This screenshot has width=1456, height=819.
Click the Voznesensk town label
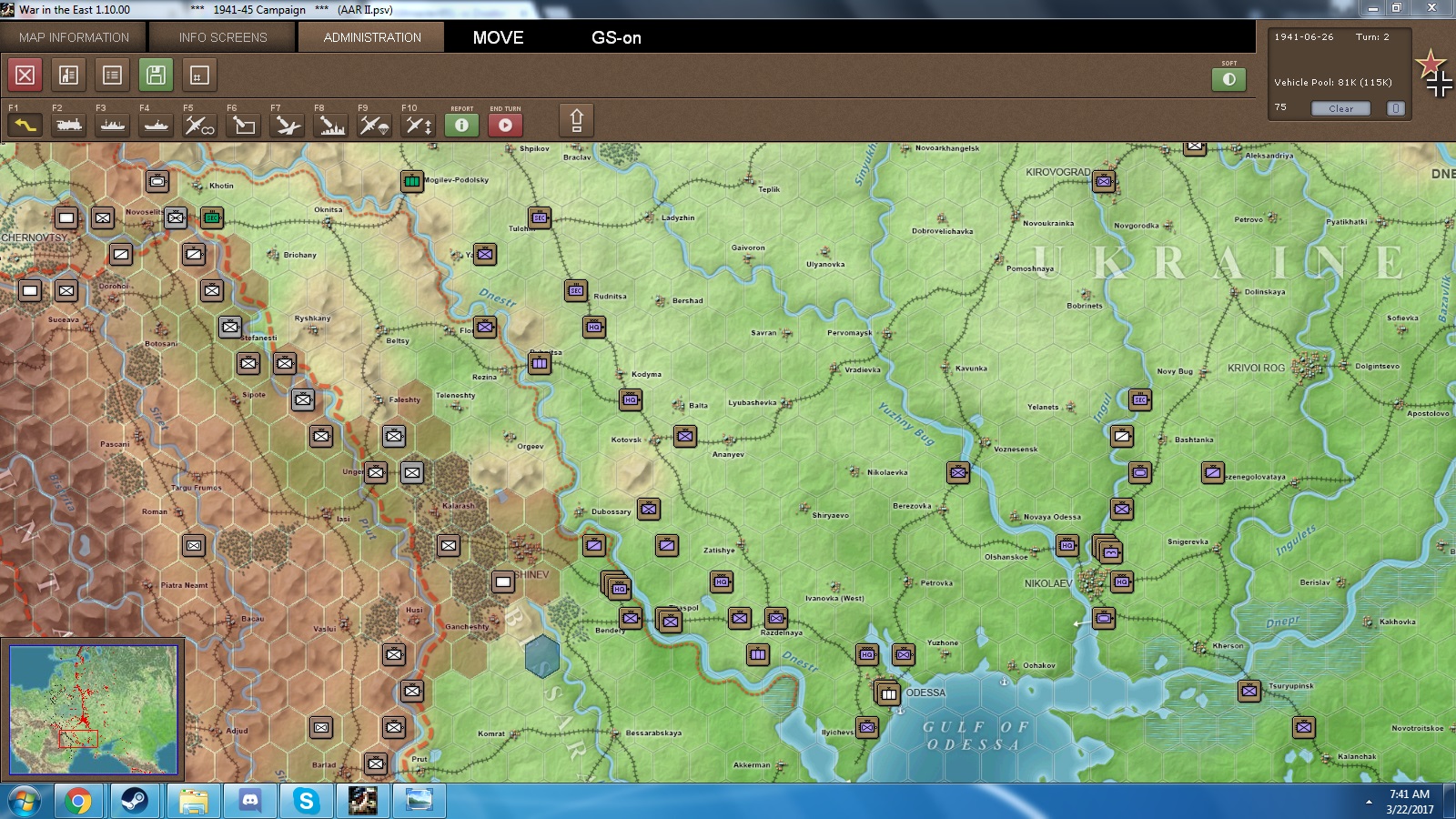tap(1016, 449)
